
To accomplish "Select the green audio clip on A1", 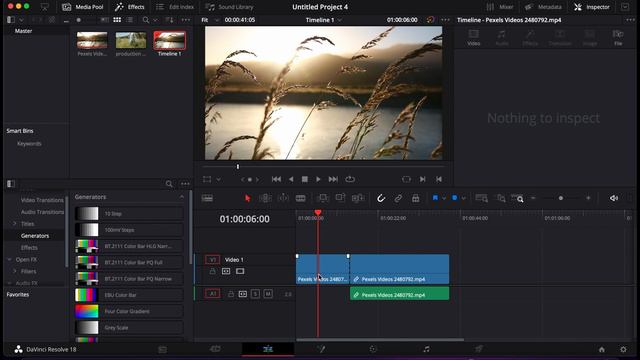I will 400,294.
